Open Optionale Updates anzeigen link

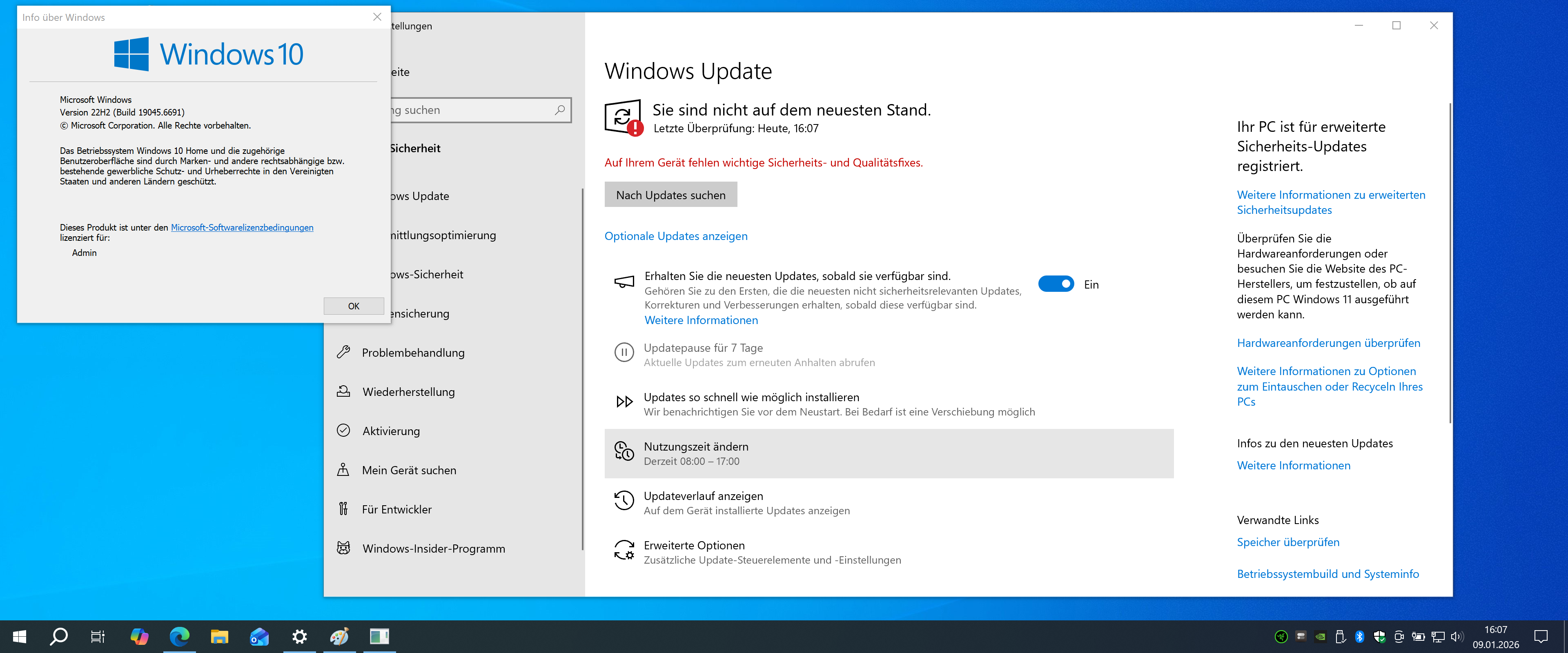click(676, 236)
